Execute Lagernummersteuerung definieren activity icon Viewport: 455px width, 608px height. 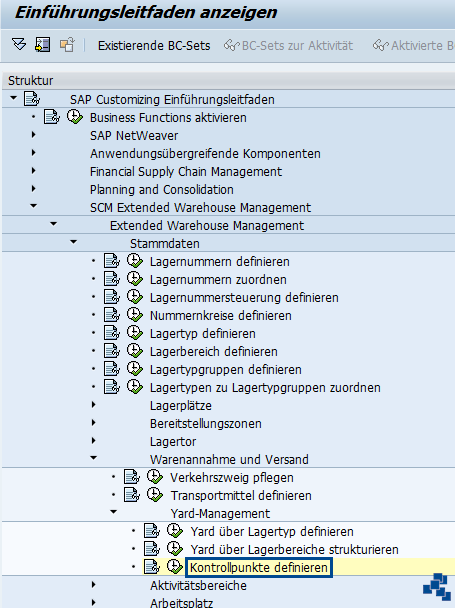pyautogui.click(x=135, y=297)
